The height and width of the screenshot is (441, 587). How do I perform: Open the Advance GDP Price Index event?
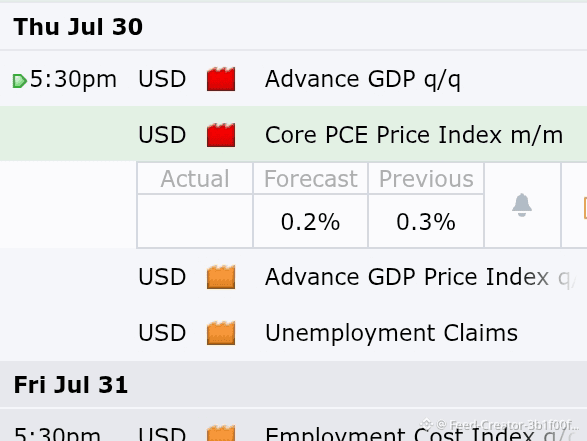click(294, 277)
